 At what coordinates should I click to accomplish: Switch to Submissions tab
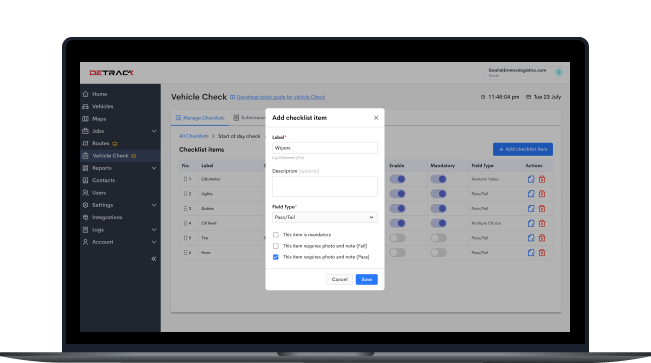(x=249, y=118)
